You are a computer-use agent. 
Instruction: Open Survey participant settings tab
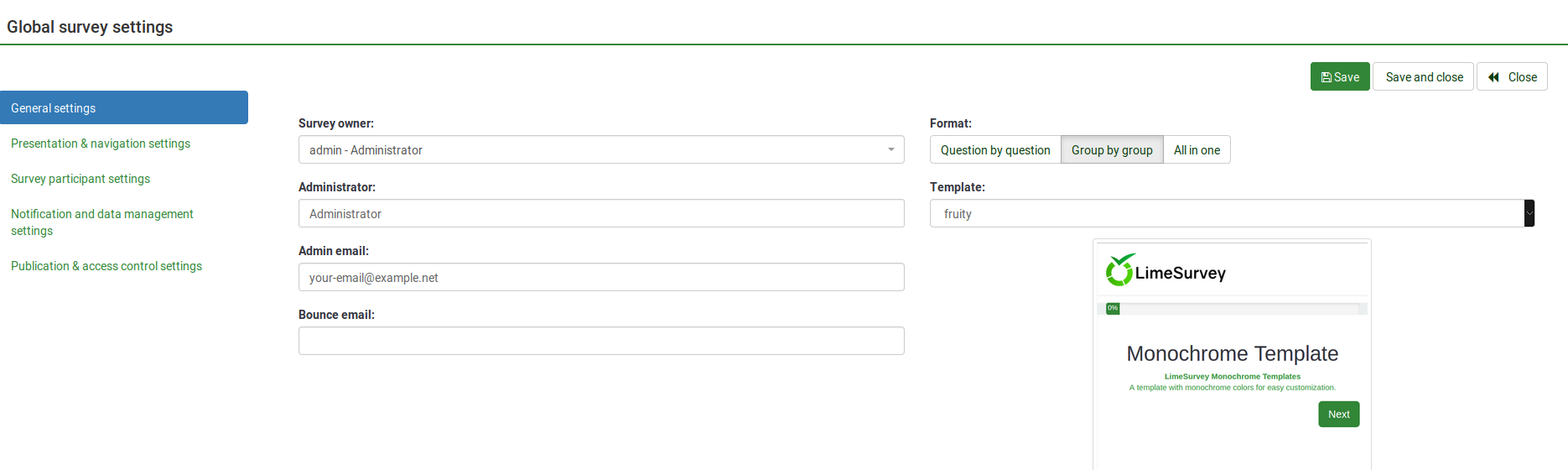80,179
